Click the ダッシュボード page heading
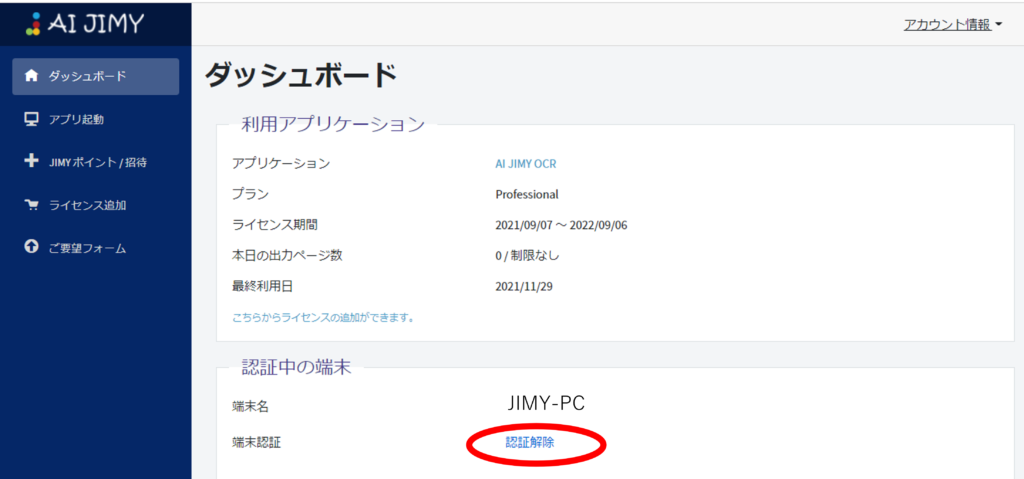The width and height of the screenshot is (1024, 479). [x=301, y=76]
